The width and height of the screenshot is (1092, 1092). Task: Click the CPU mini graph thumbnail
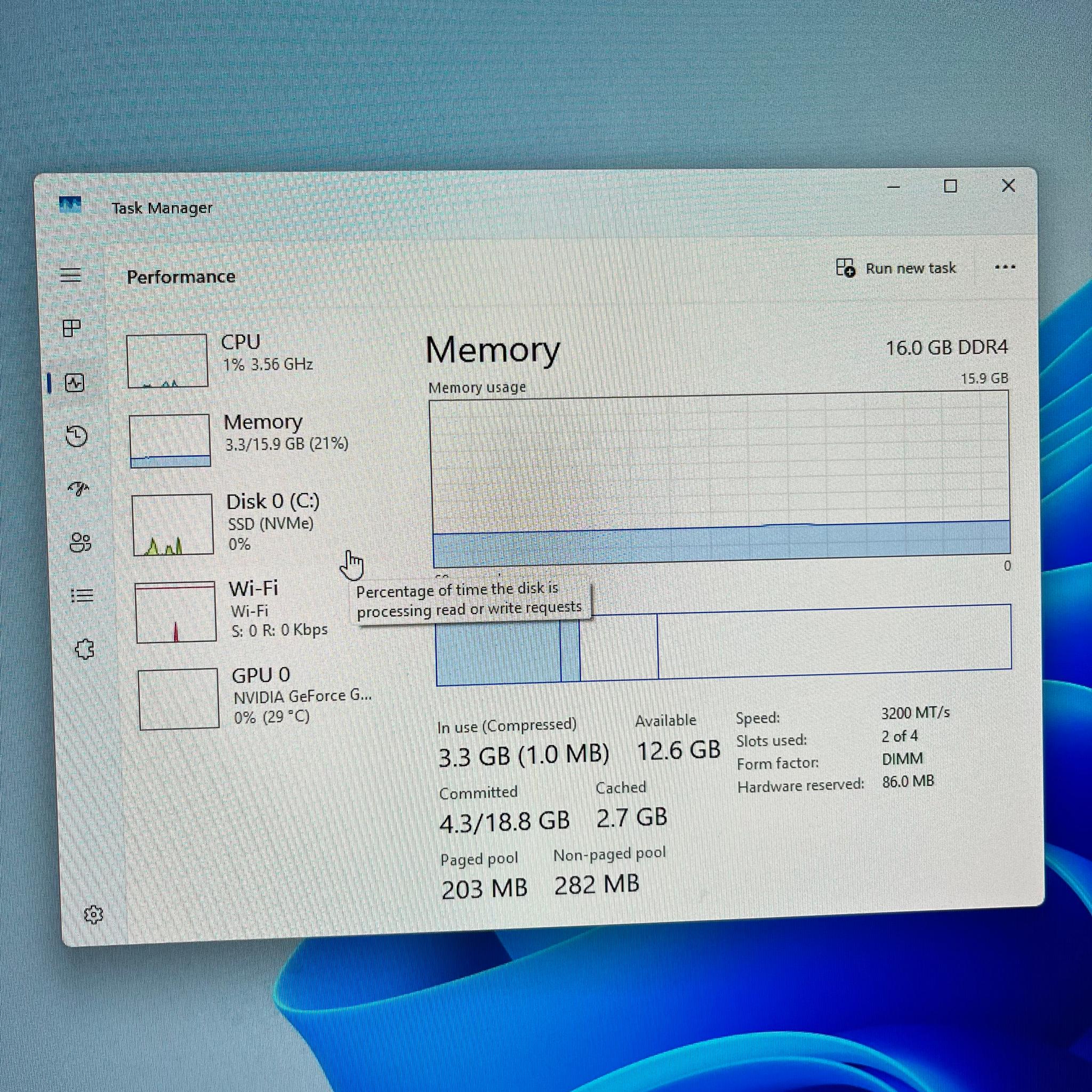(167, 360)
